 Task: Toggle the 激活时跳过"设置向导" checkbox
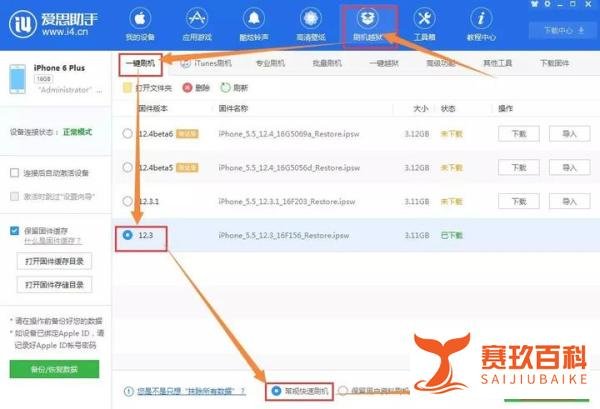pos(14,197)
